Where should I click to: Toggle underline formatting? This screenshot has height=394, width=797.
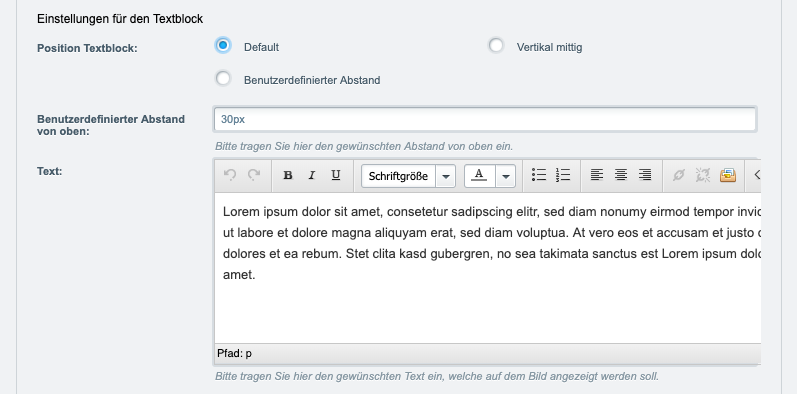point(335,175)
